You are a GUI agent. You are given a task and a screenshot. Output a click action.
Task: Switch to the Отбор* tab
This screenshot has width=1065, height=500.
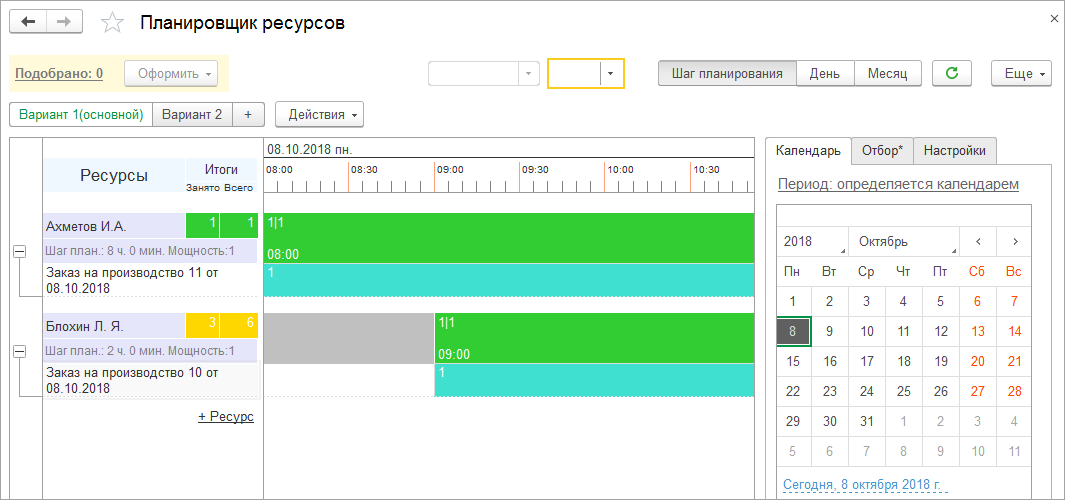[x=881, y=151]
